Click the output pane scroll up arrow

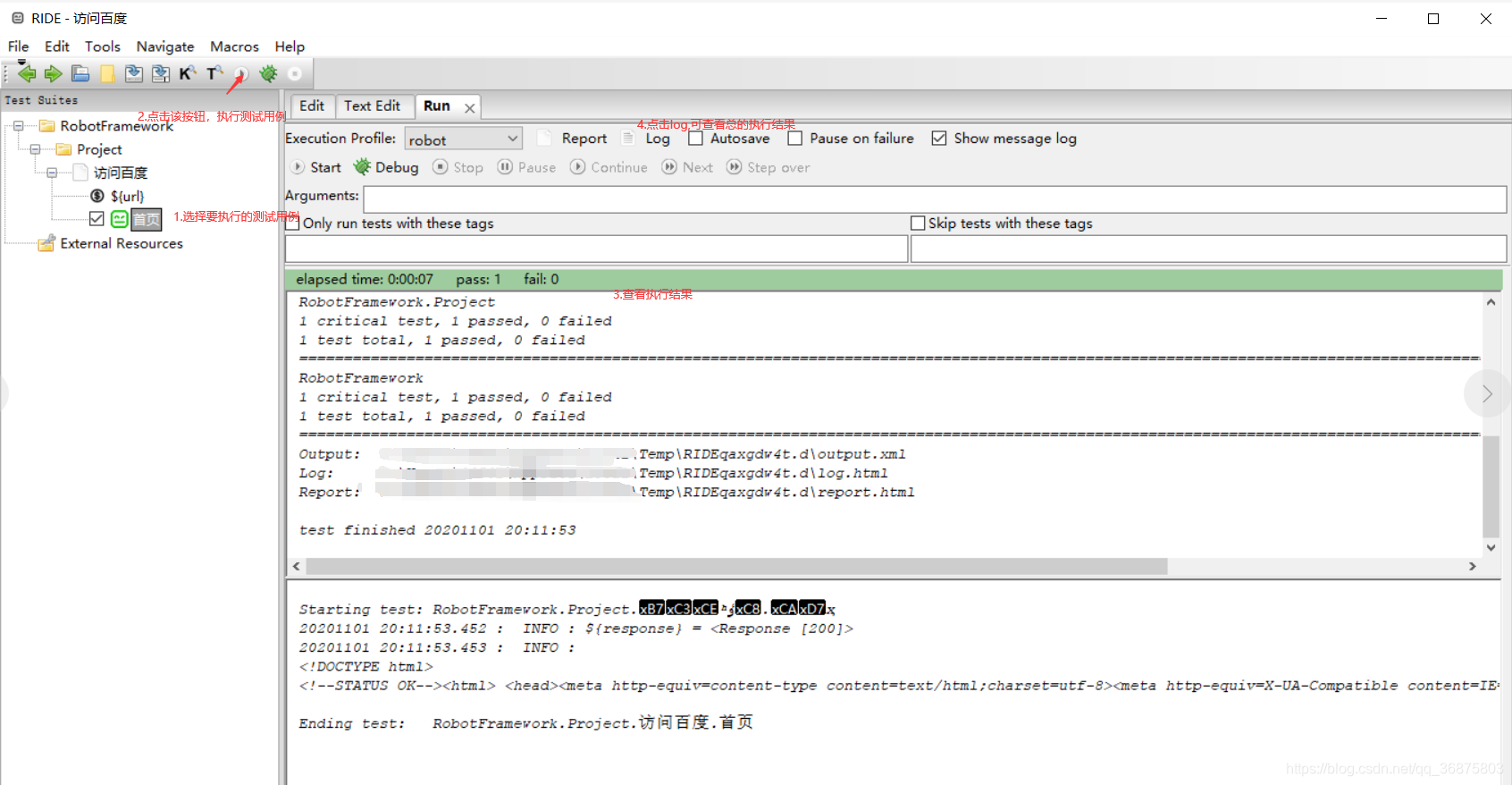click(1491, 302)
